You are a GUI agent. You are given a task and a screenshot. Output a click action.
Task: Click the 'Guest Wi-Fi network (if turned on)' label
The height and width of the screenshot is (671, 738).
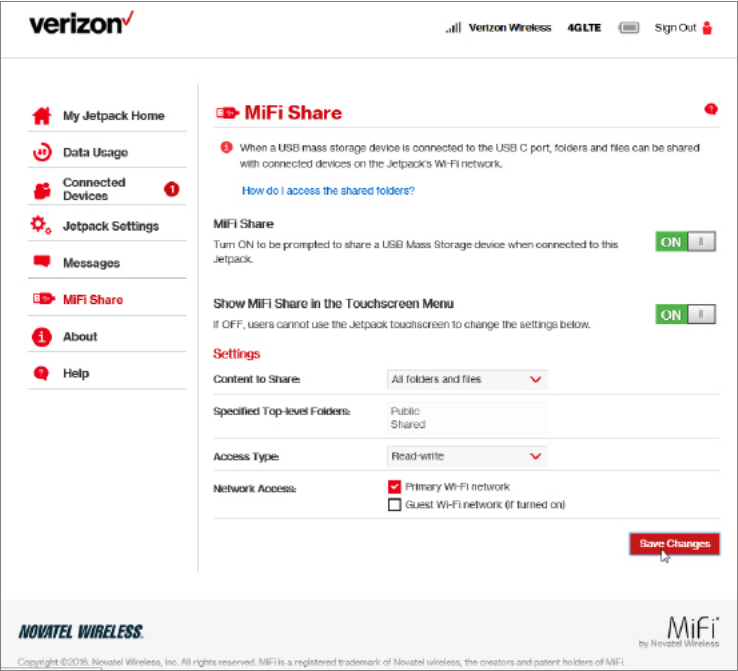pos(485,504)
